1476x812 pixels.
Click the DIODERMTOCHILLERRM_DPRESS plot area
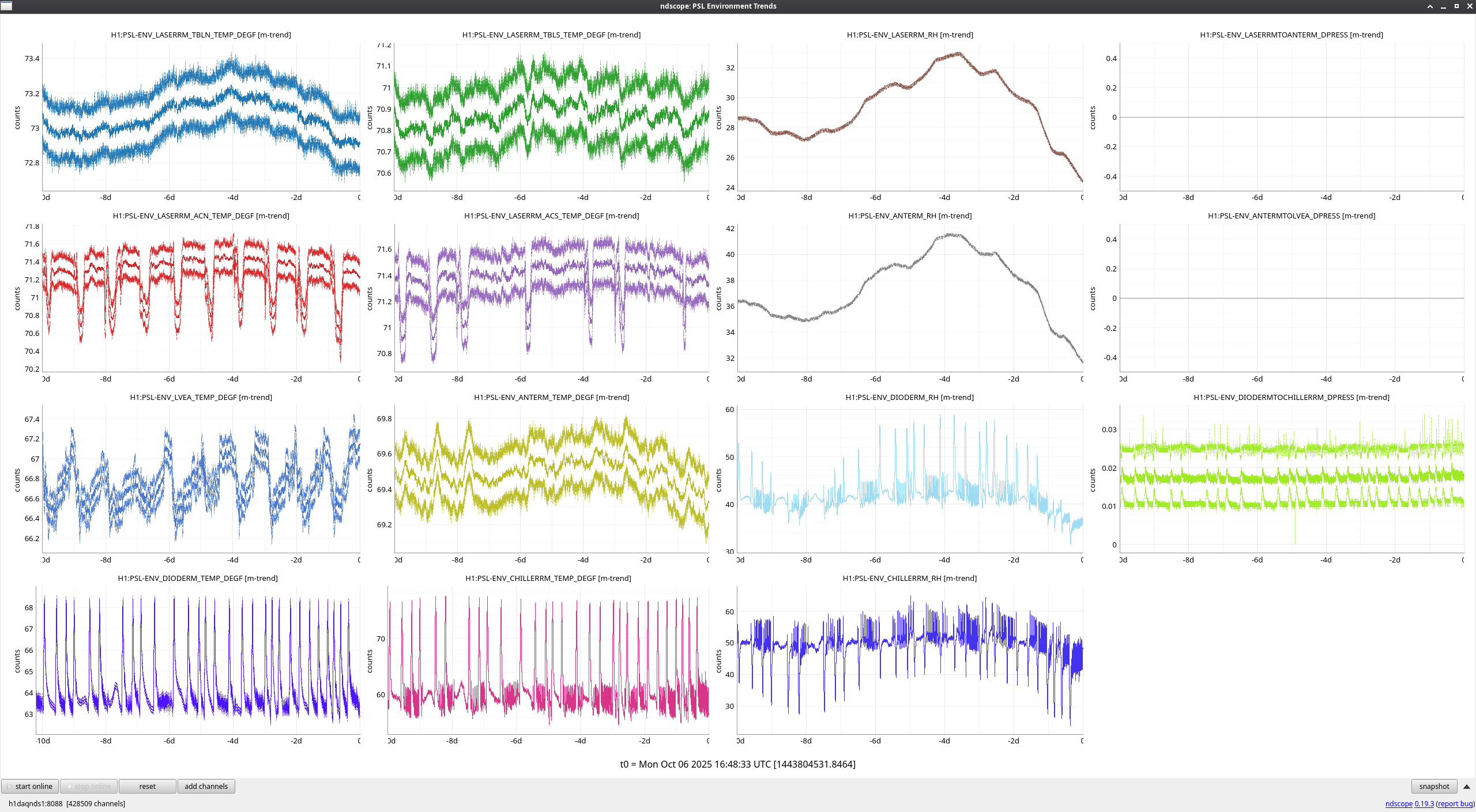1291,478
